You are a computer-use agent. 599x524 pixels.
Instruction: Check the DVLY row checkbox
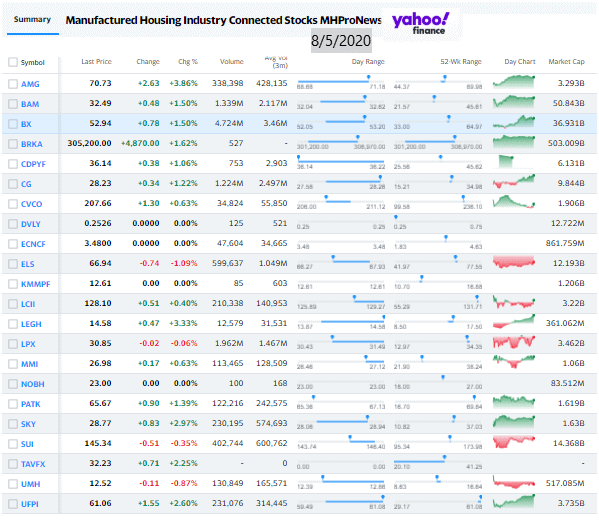13,224
